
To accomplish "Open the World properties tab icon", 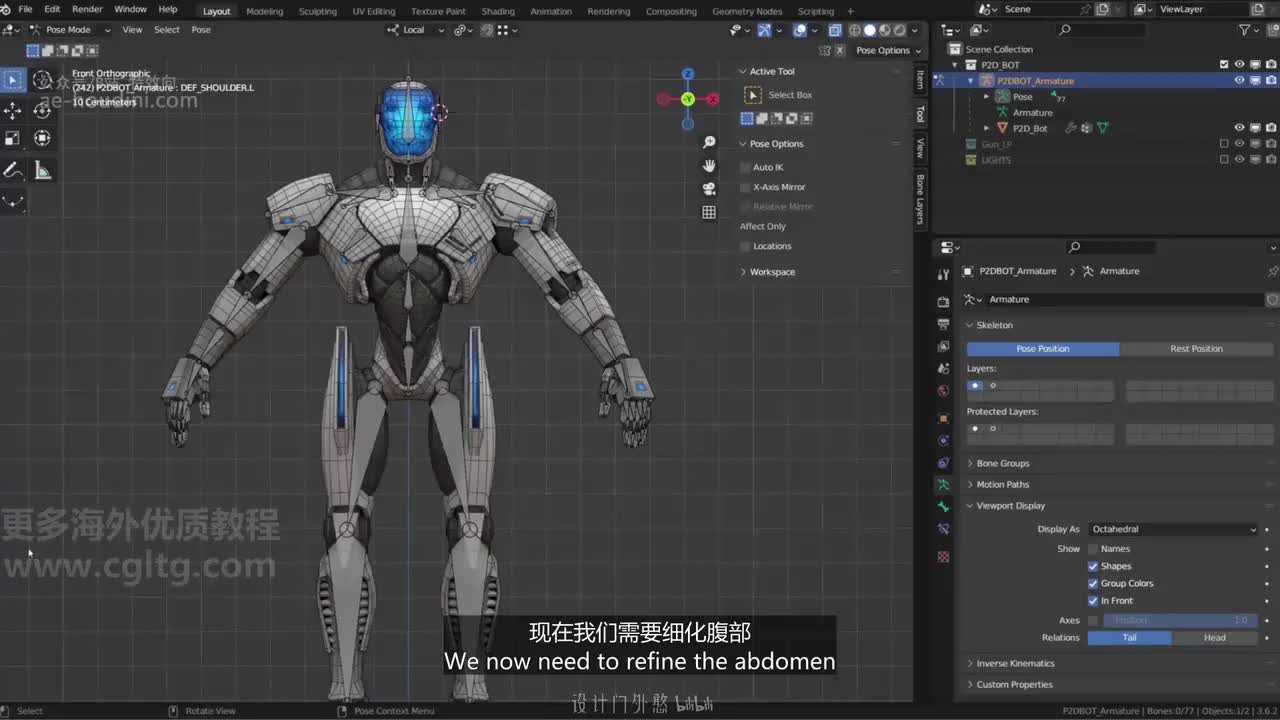I will tap(943, 391).
